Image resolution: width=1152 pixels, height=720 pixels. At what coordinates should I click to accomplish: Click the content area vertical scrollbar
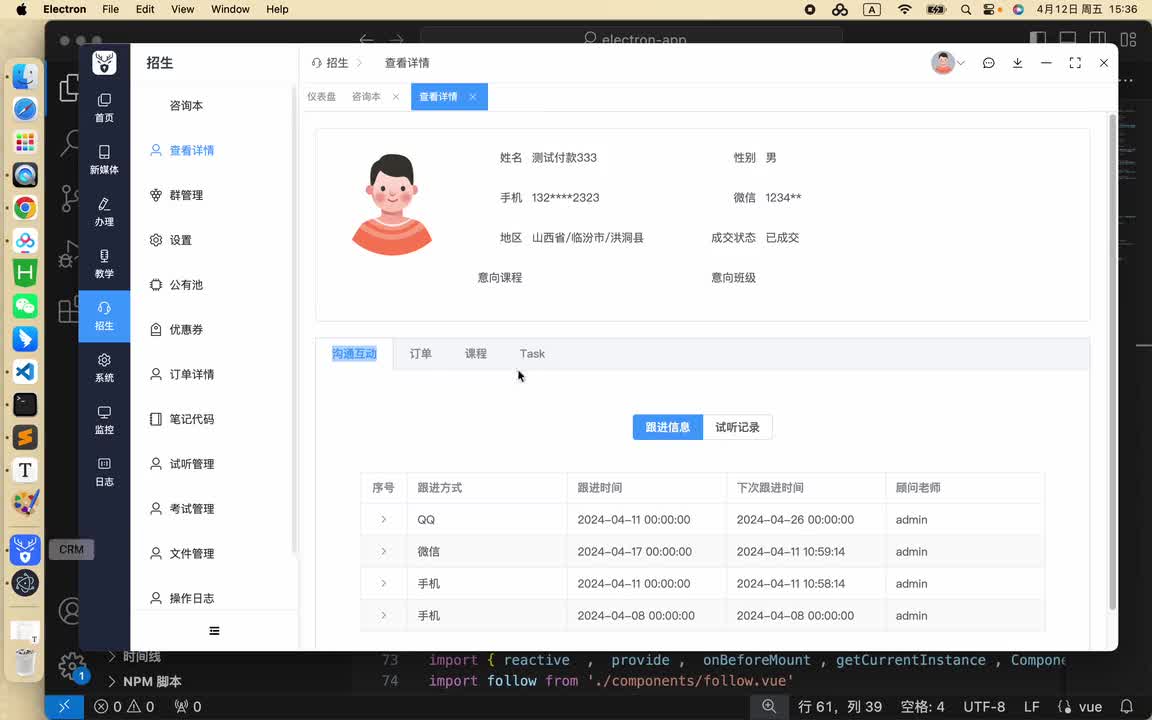coord(1112,361)
